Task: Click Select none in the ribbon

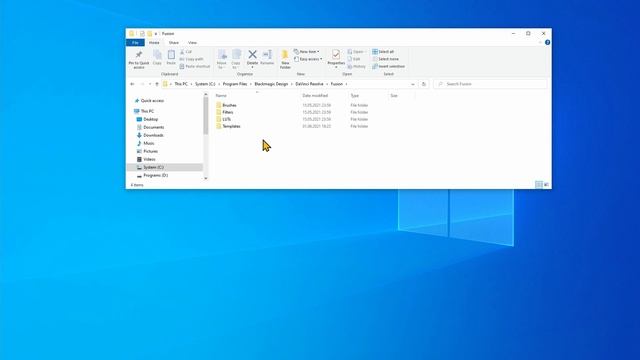Action: (x=385, y=59)
